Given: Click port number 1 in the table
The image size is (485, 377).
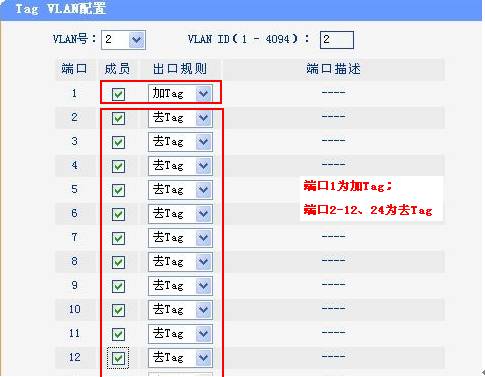Looking at the screenshot, I should point(74,93).
